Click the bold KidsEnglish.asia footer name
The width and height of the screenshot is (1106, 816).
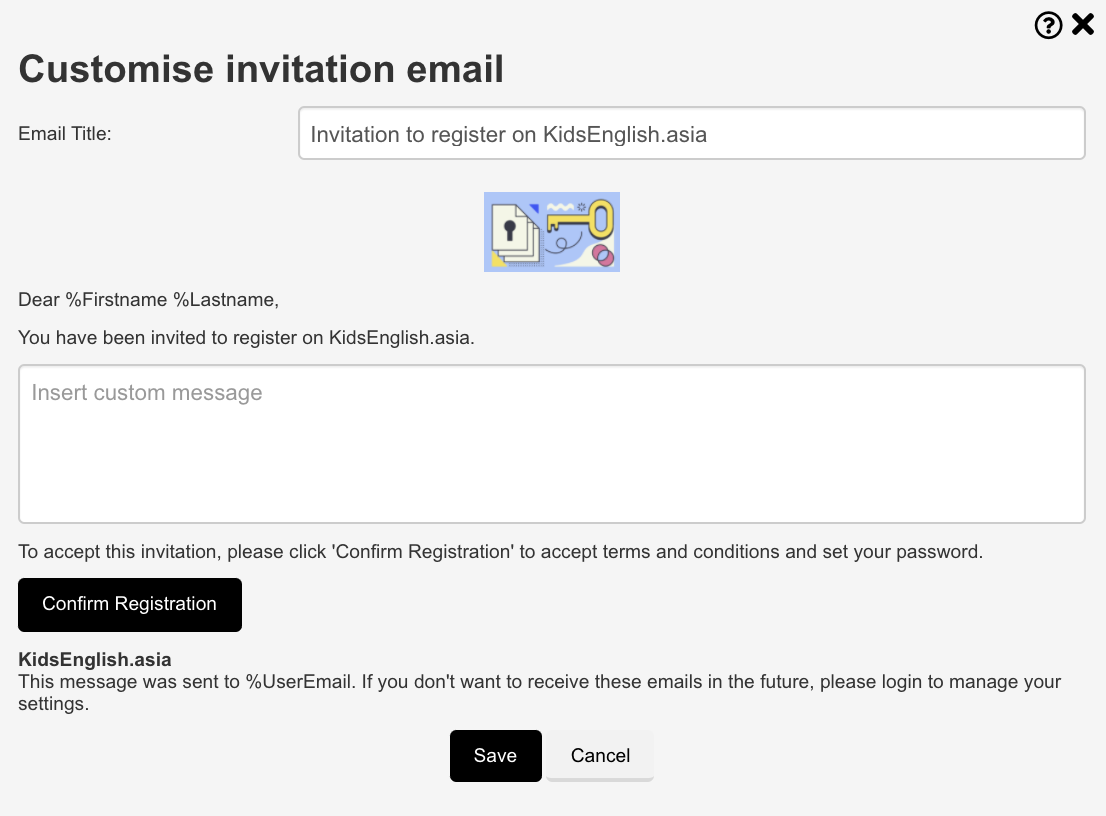(95, 660)
